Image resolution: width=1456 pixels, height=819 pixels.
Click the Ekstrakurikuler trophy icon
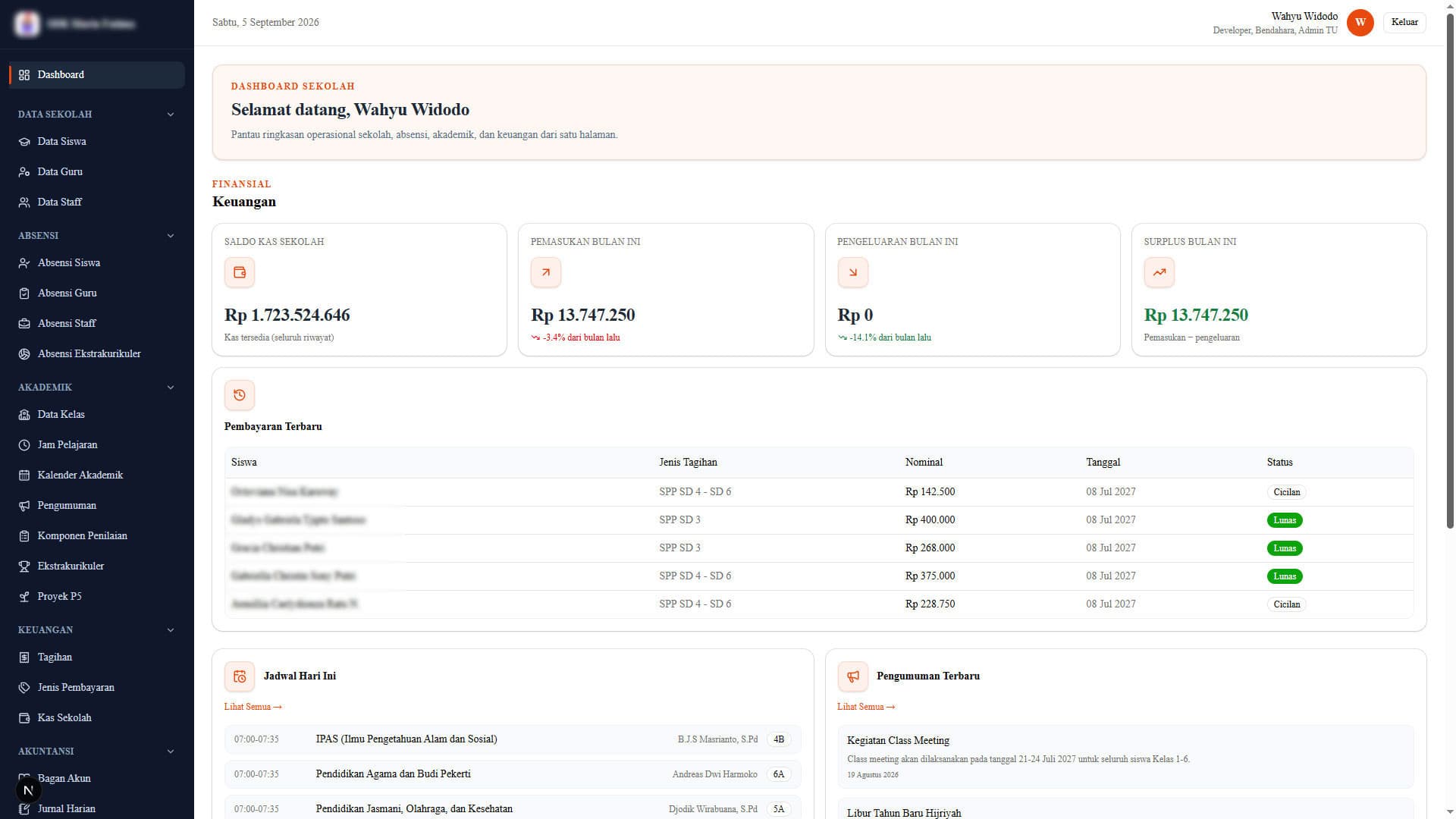click(24, 566)
